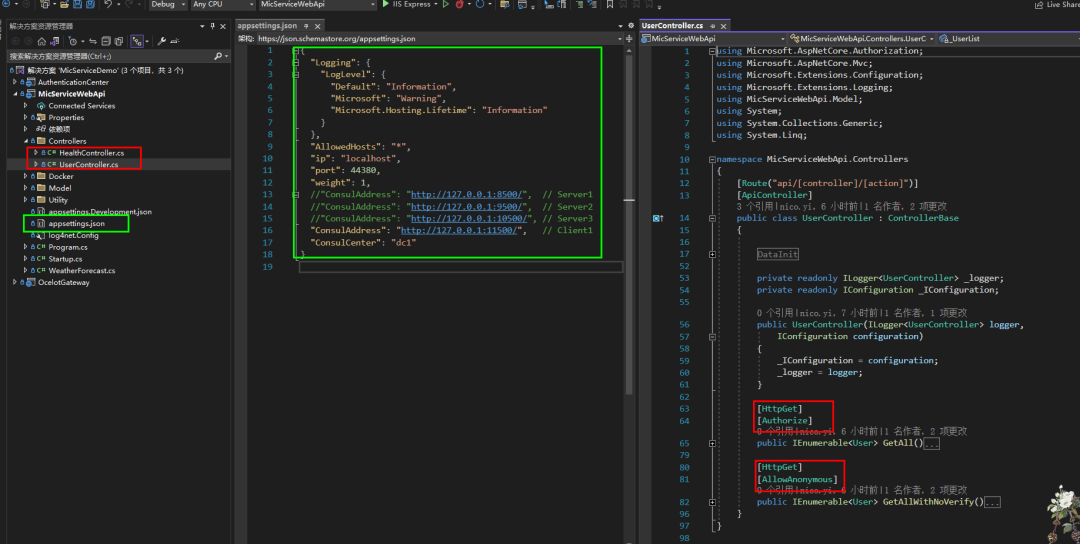Viewport: 1080px width, 544px height.
Task: Click Show All Files icon in Solution Explorer
Action: pyautogui.click(x=118, y=41)
